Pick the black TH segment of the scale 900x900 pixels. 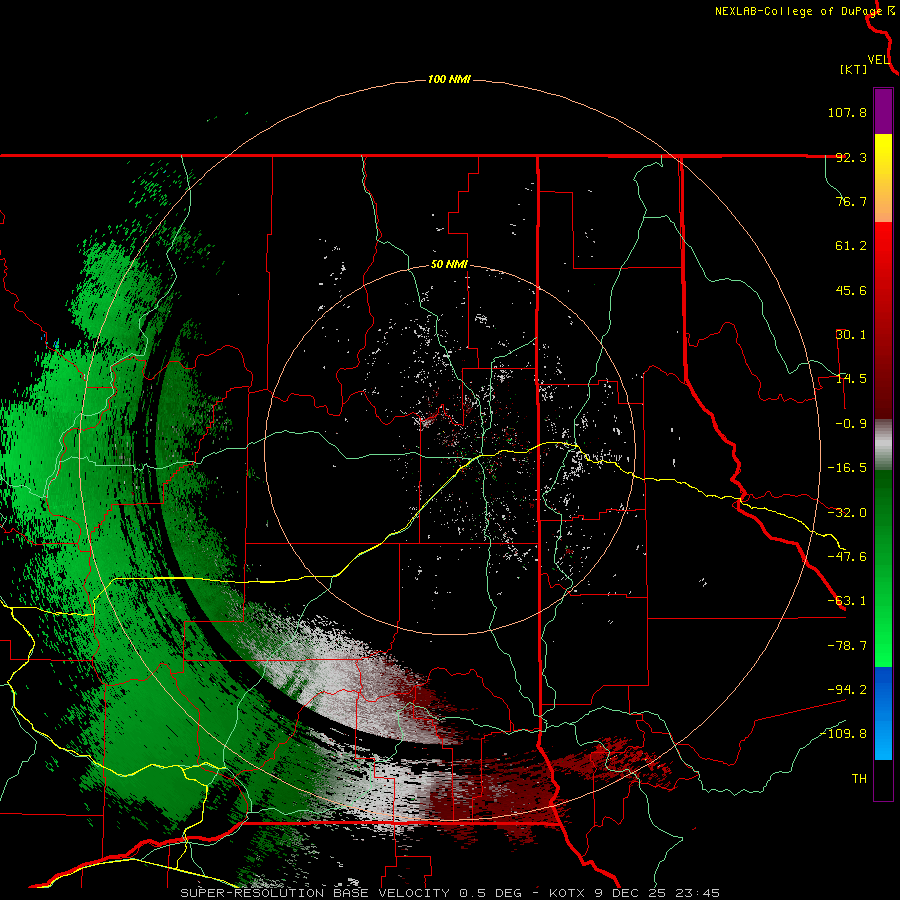(x=883, y=780)
